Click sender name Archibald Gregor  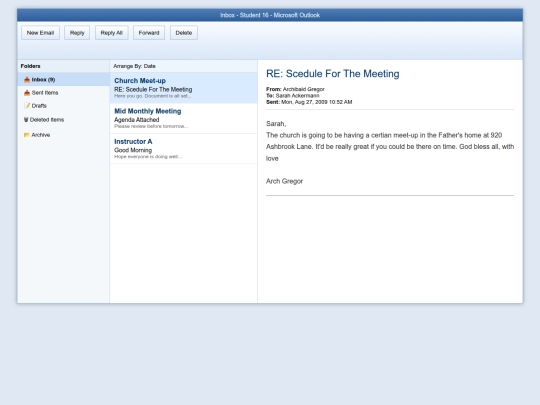tap(303, 89)
